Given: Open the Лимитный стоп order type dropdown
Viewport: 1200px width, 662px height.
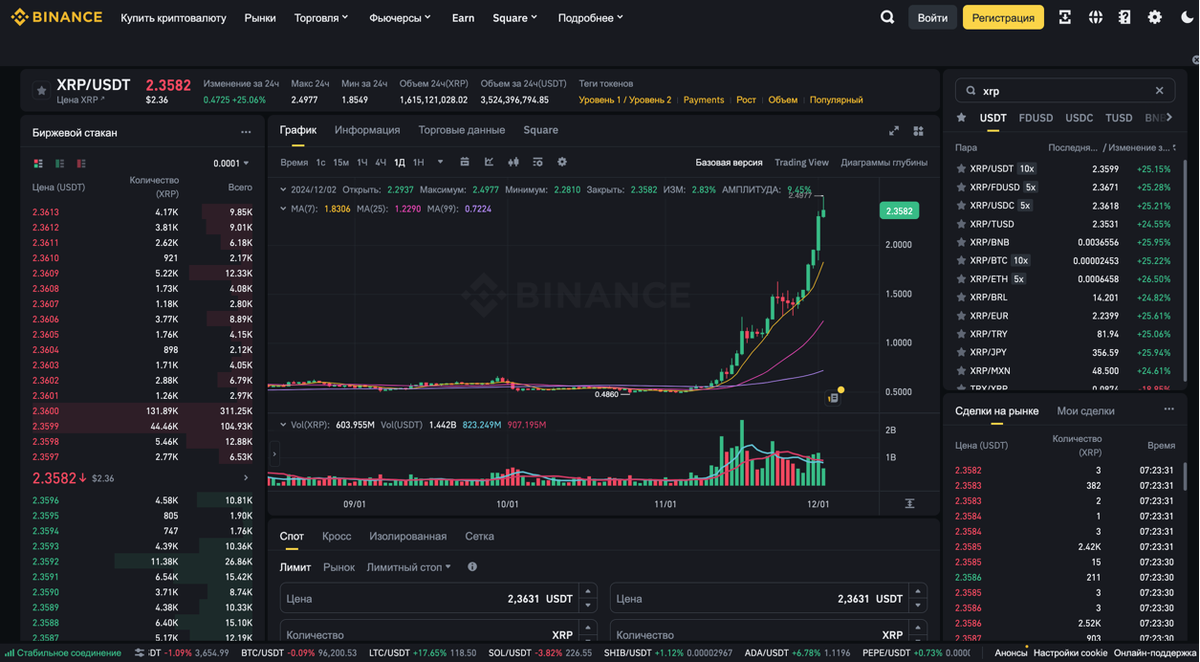Looking at the screenshot, I should [x=409, y=567].
